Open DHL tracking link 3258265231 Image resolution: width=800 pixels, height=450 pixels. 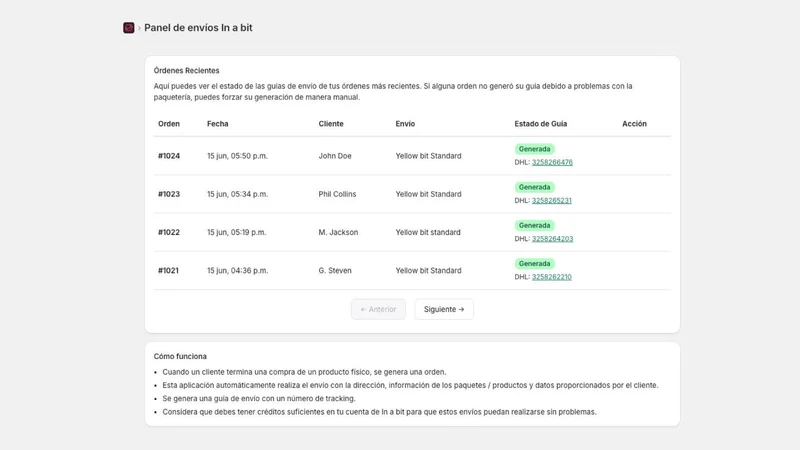552,201
